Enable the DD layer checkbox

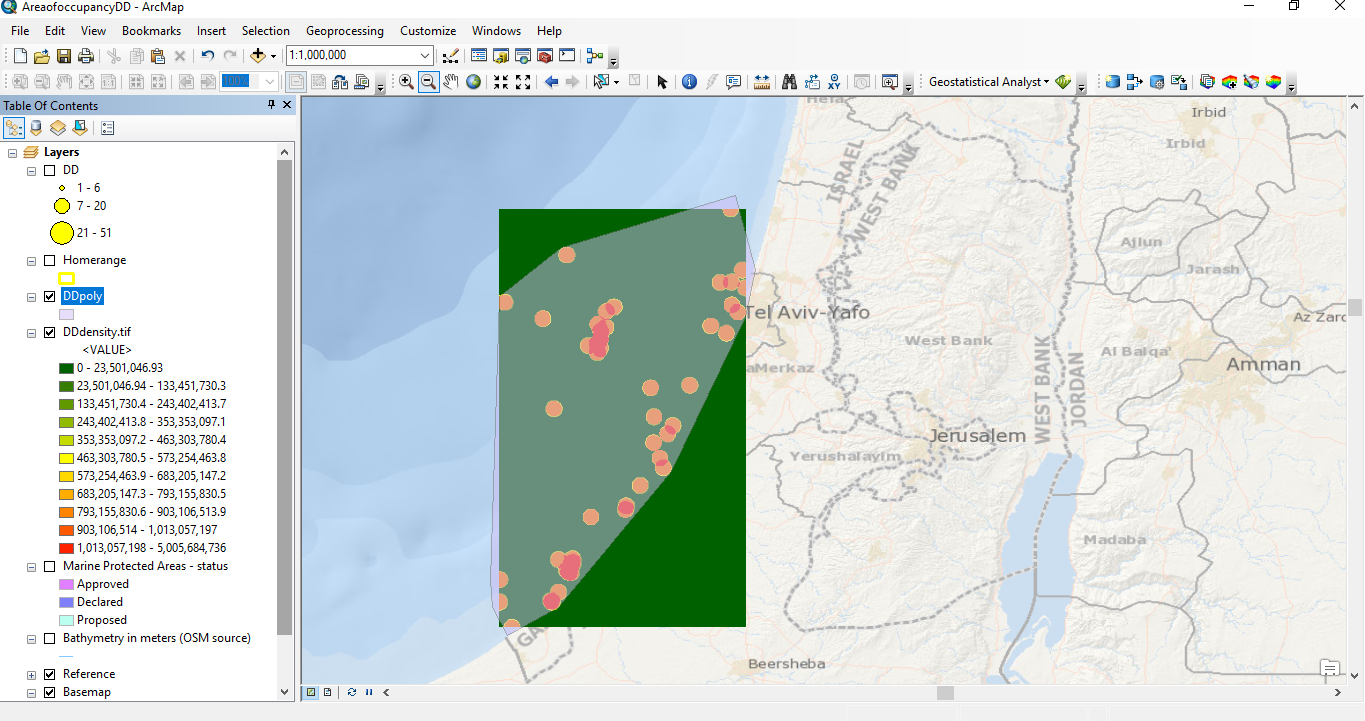click(x=50, y=170)
